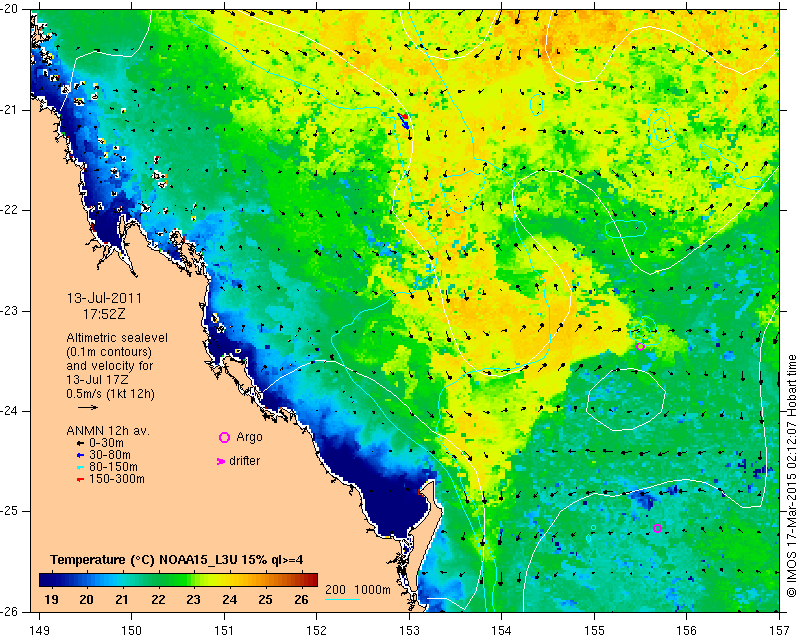
Task: Click the '0.5m/s (1kt 12h)' label
Action: click(110, 393)
